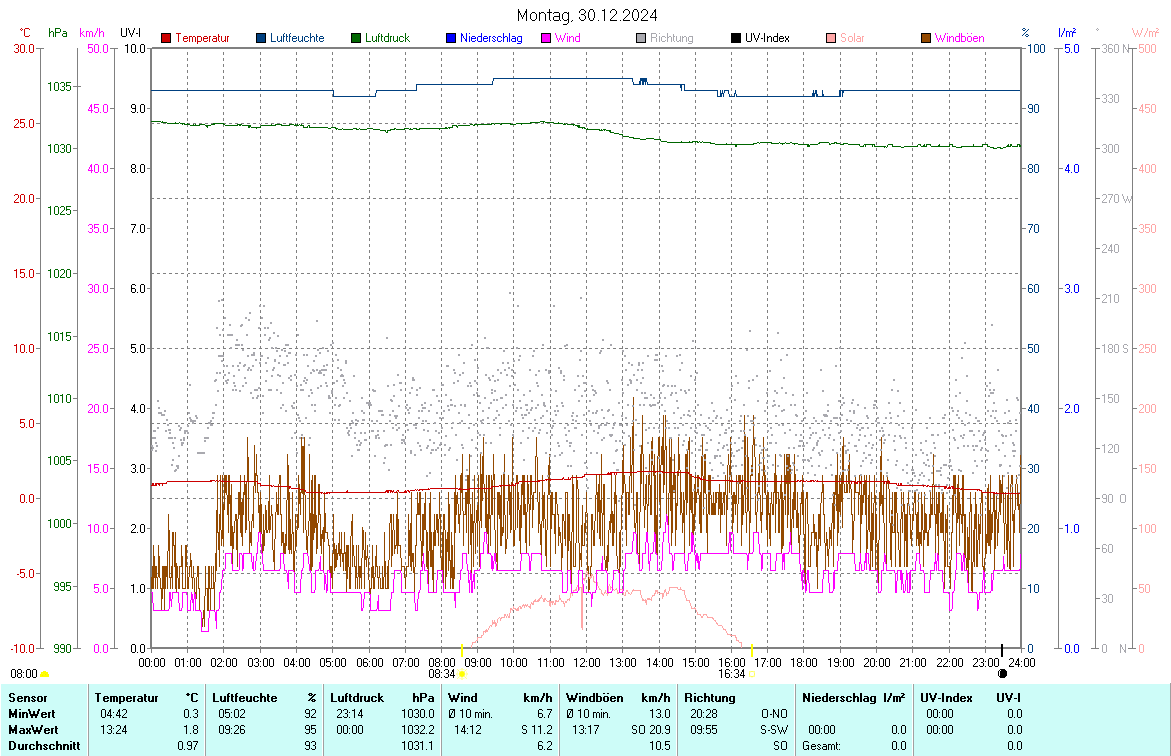Click the Luftdruck column header in table
The width and height of the screenshot is (1171, 756).
click(x=356, y=697)
